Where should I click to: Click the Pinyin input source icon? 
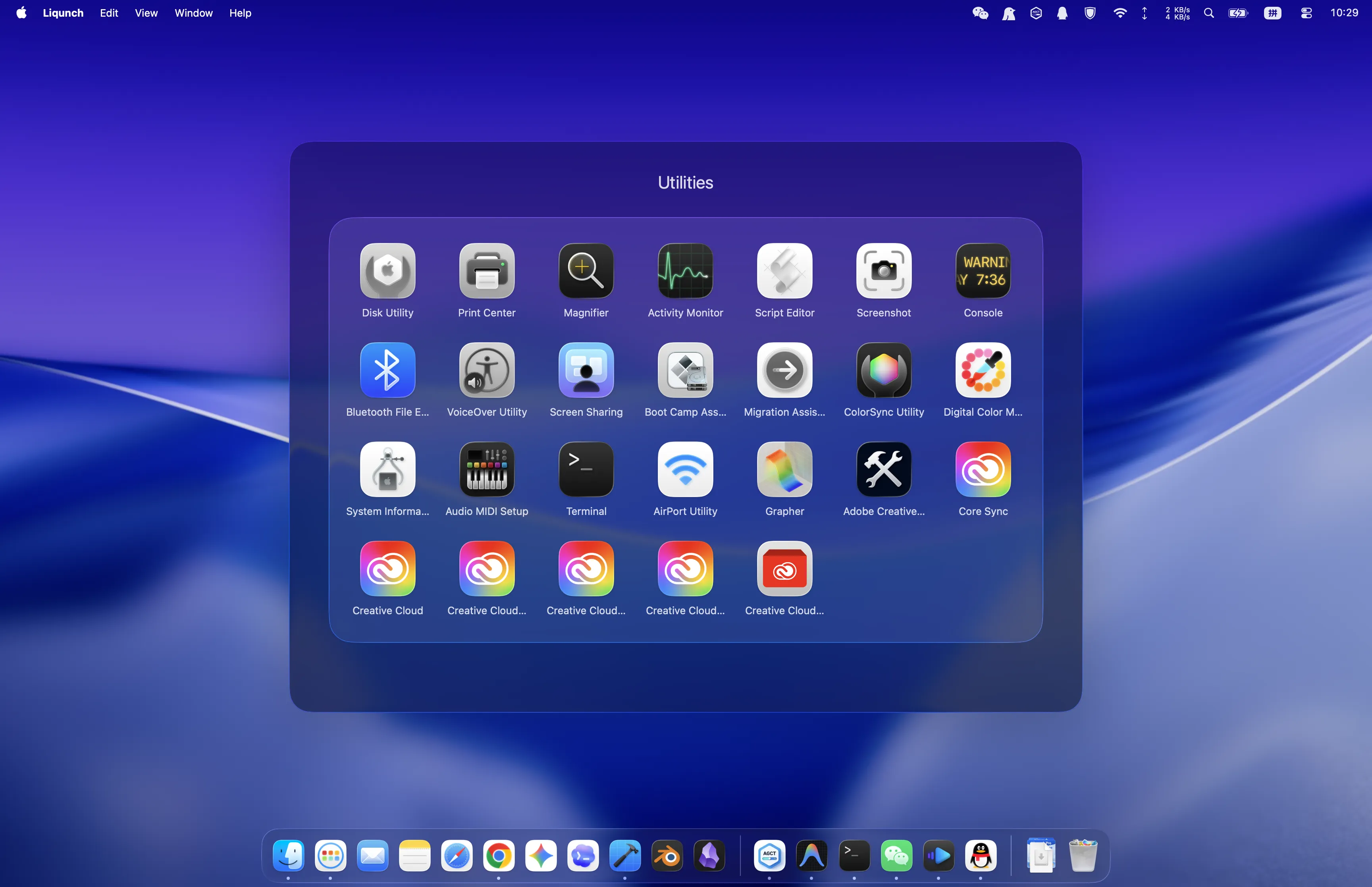tap(1272, 13)
